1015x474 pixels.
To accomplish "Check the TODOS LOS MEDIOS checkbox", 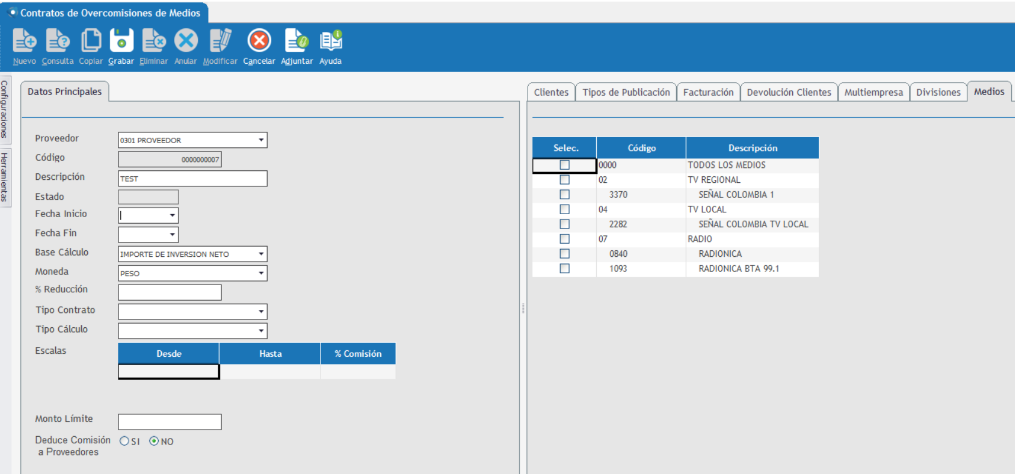I will coord(564,165).
